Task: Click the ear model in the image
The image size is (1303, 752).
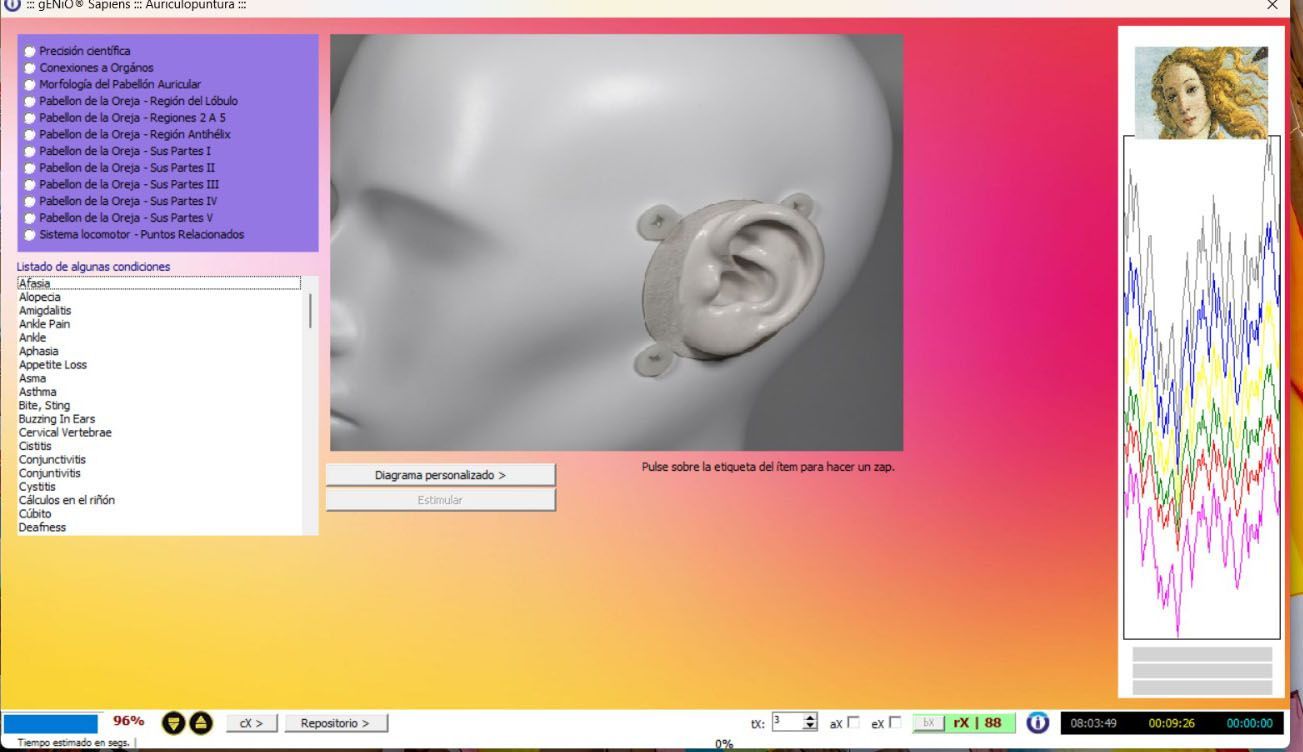Action: point(740,281)
